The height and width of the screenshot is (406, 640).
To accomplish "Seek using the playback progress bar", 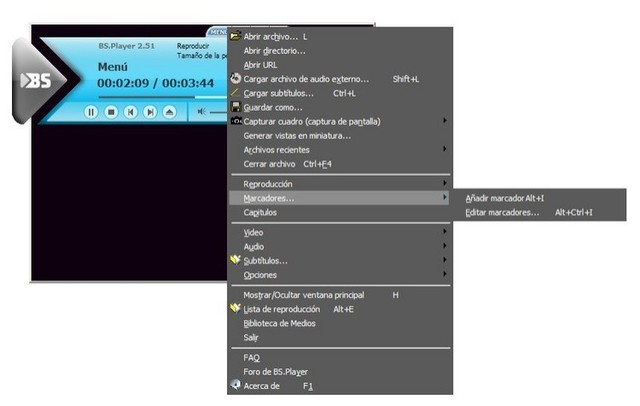I will [162, 97].
